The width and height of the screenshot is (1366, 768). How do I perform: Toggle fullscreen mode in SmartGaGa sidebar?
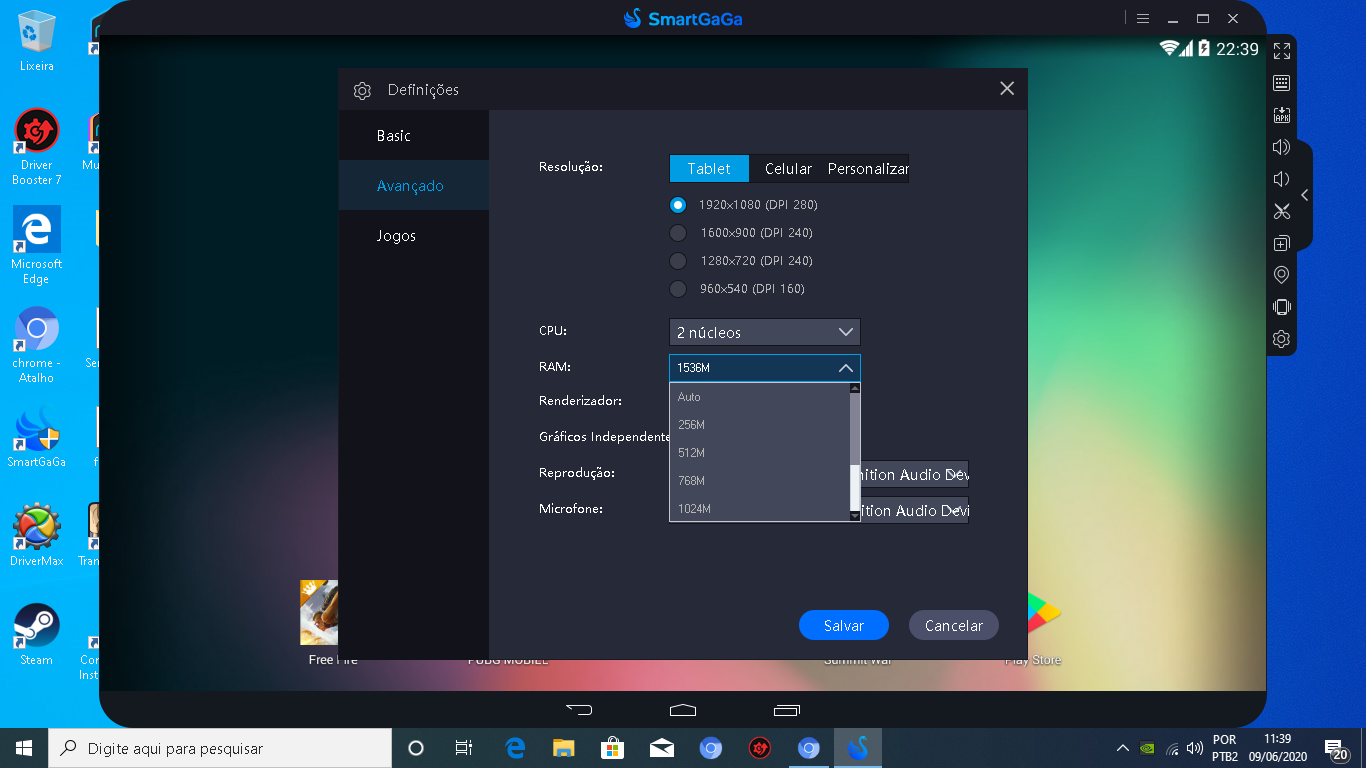[x=1281, y=51]
